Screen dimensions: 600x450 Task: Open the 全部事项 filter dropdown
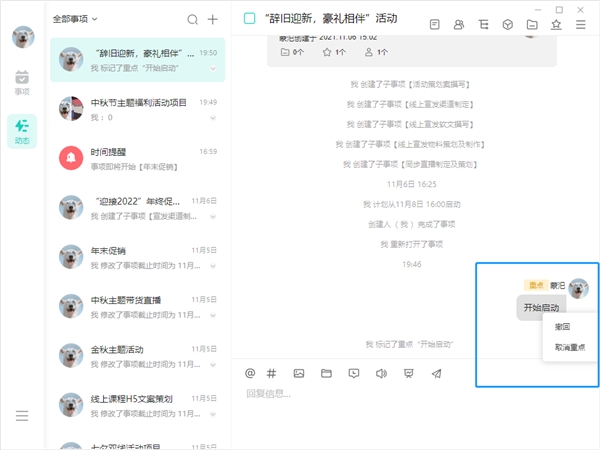click(x=75, y=19)
